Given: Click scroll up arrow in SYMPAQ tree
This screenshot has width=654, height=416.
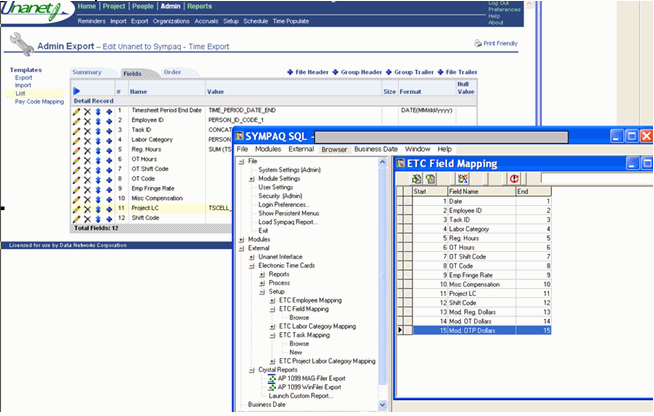Looking at the screenshot, I should point(382,162).
